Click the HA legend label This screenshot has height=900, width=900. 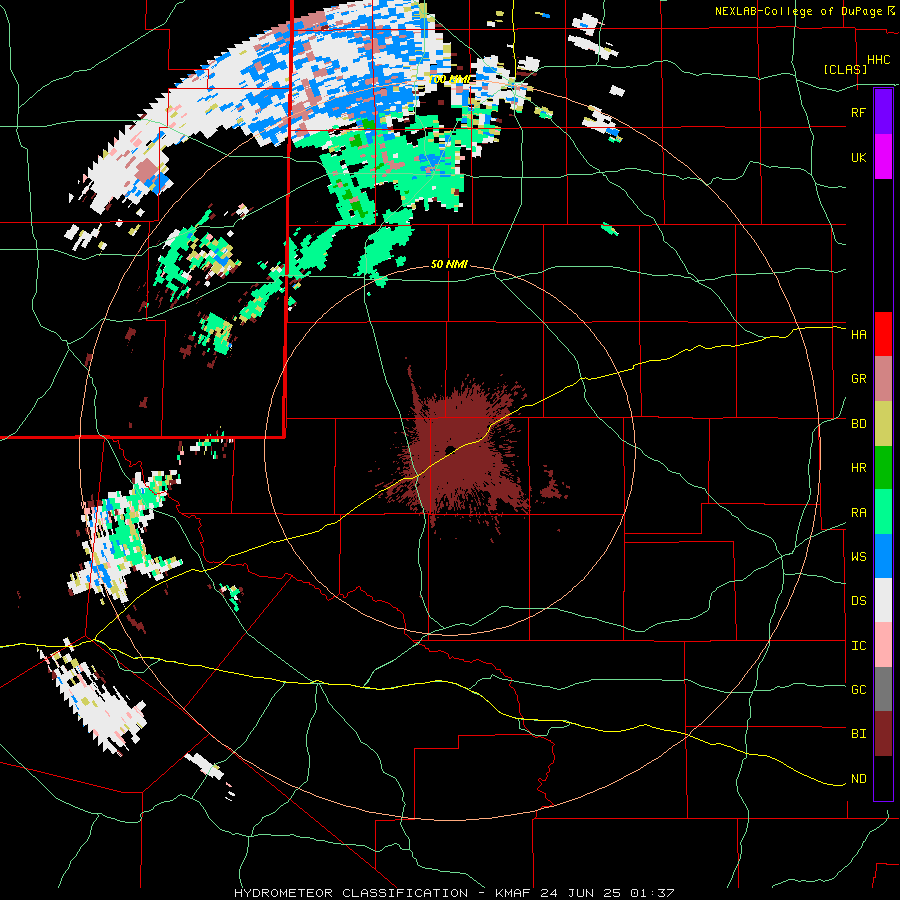pyautogui.click(x=858, y=334)
